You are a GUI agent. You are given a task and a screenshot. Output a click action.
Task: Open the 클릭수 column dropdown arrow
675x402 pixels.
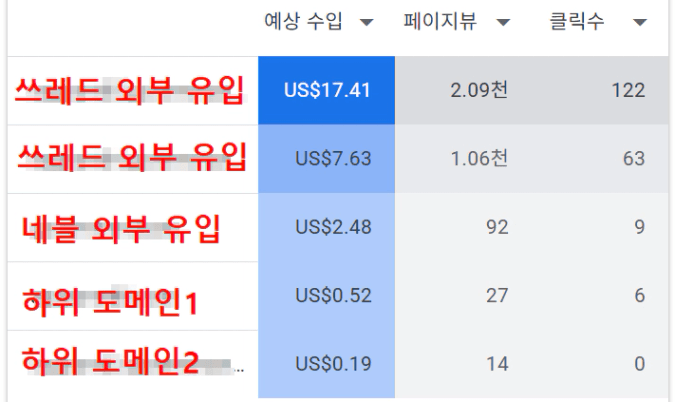coord(640,22)
